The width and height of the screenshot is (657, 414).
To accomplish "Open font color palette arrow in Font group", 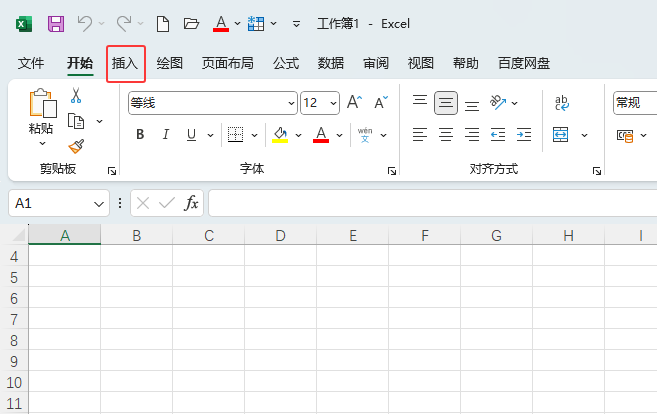I will (x=339, y=135).
